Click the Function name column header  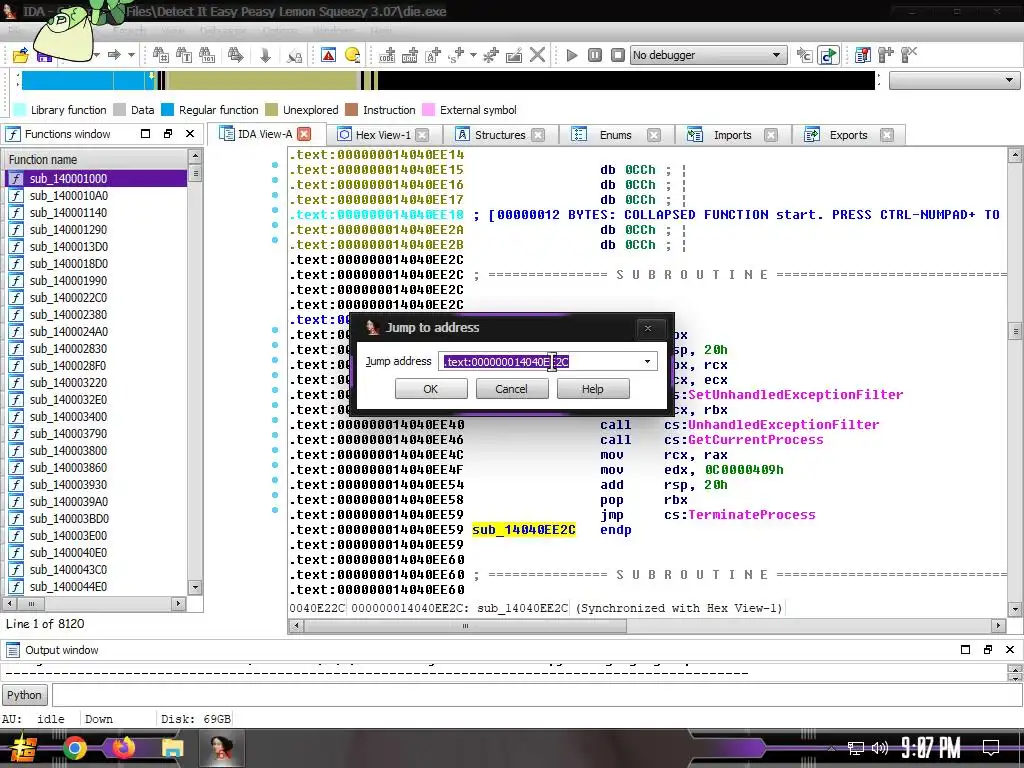(95, 159)
